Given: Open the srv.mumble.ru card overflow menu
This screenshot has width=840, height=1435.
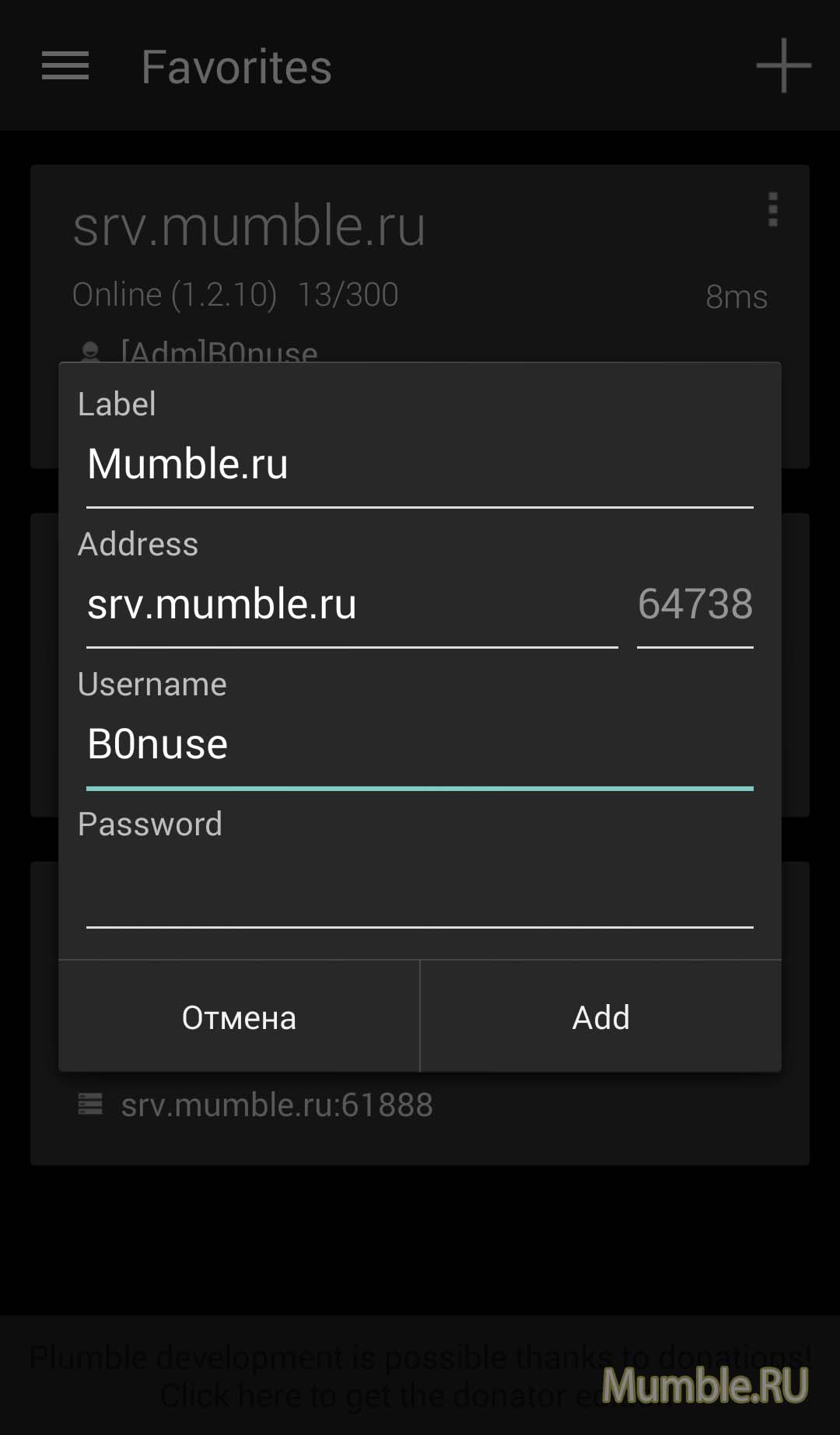Looking at the screenshot, I should (772, 209).
